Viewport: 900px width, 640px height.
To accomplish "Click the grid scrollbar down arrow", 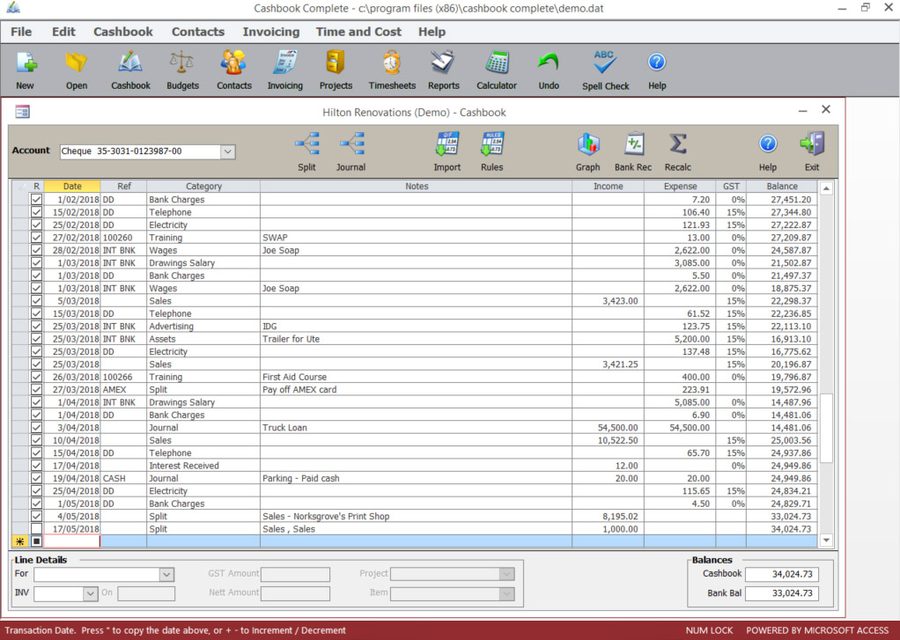I will click(x=826, y=540).
